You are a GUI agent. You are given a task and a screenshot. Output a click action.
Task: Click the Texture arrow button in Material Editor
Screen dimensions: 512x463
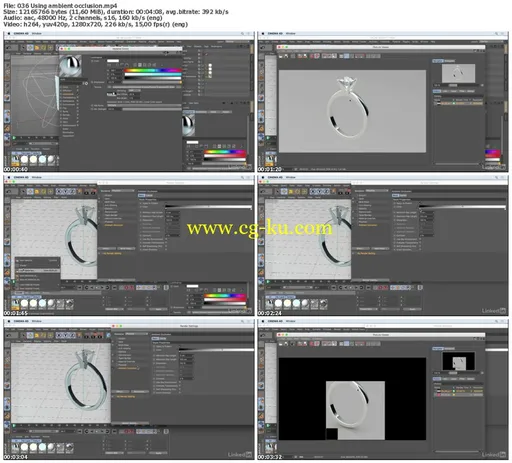coord(110,87)
